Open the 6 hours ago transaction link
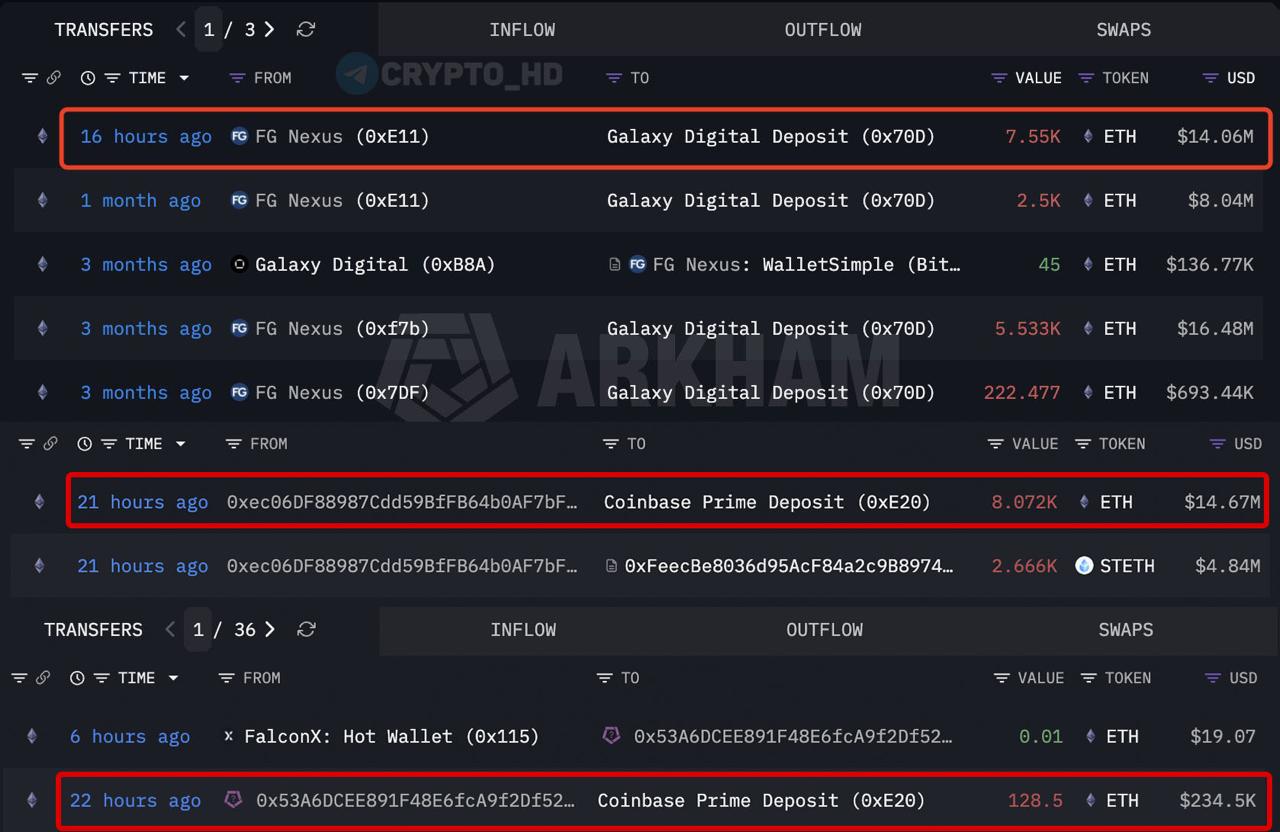The image size is (1280, 832). (130, 736)
